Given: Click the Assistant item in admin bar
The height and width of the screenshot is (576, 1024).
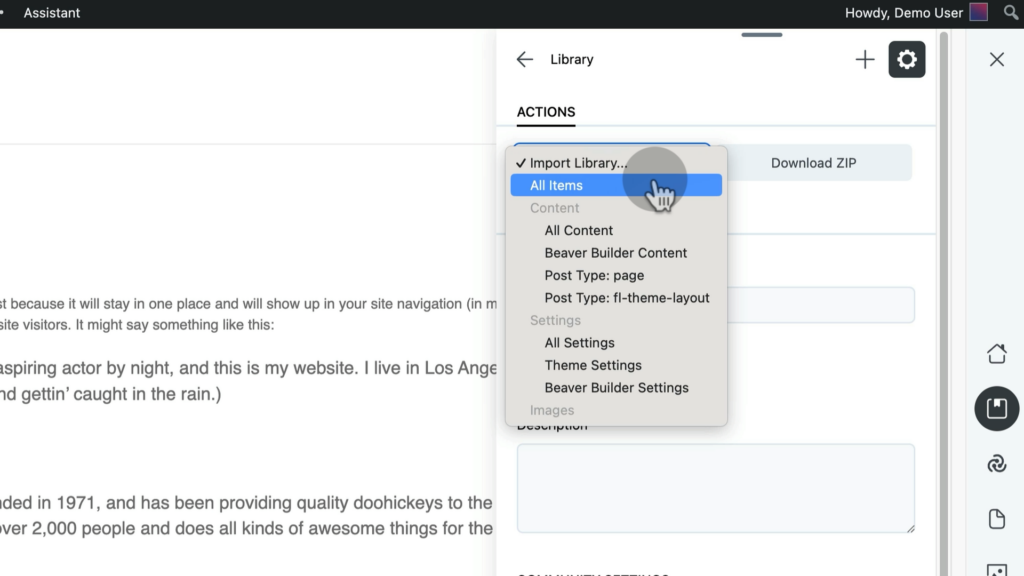Looking at the screenshot, I should 52,13.
